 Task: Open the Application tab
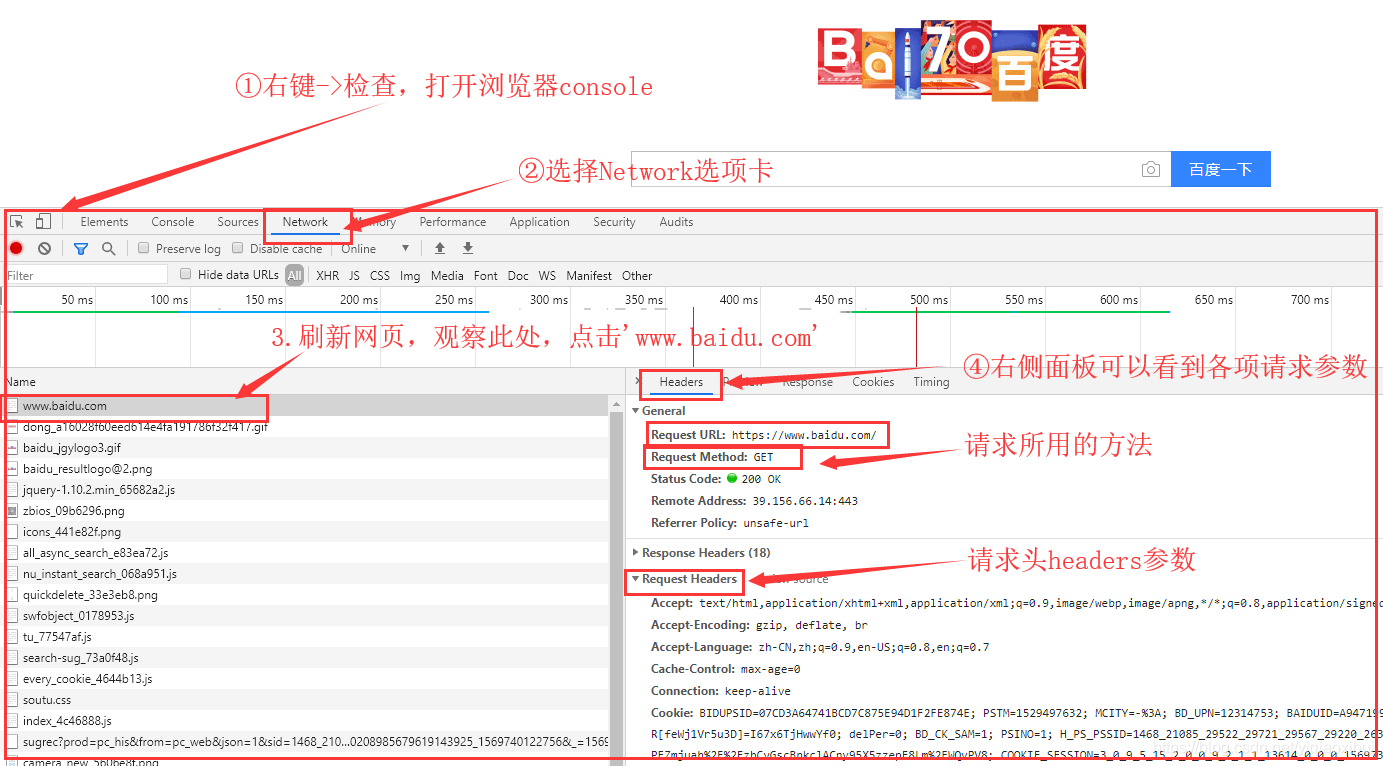click(539, 222)
